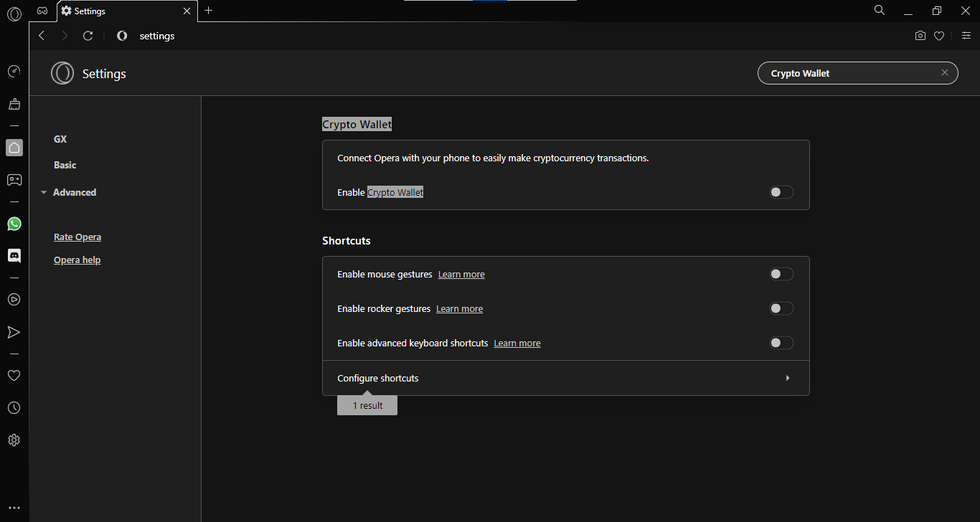This screenshot has width=980, height=522.
Task: Select Advanced in the settings menu
Action: coord(74,193)
